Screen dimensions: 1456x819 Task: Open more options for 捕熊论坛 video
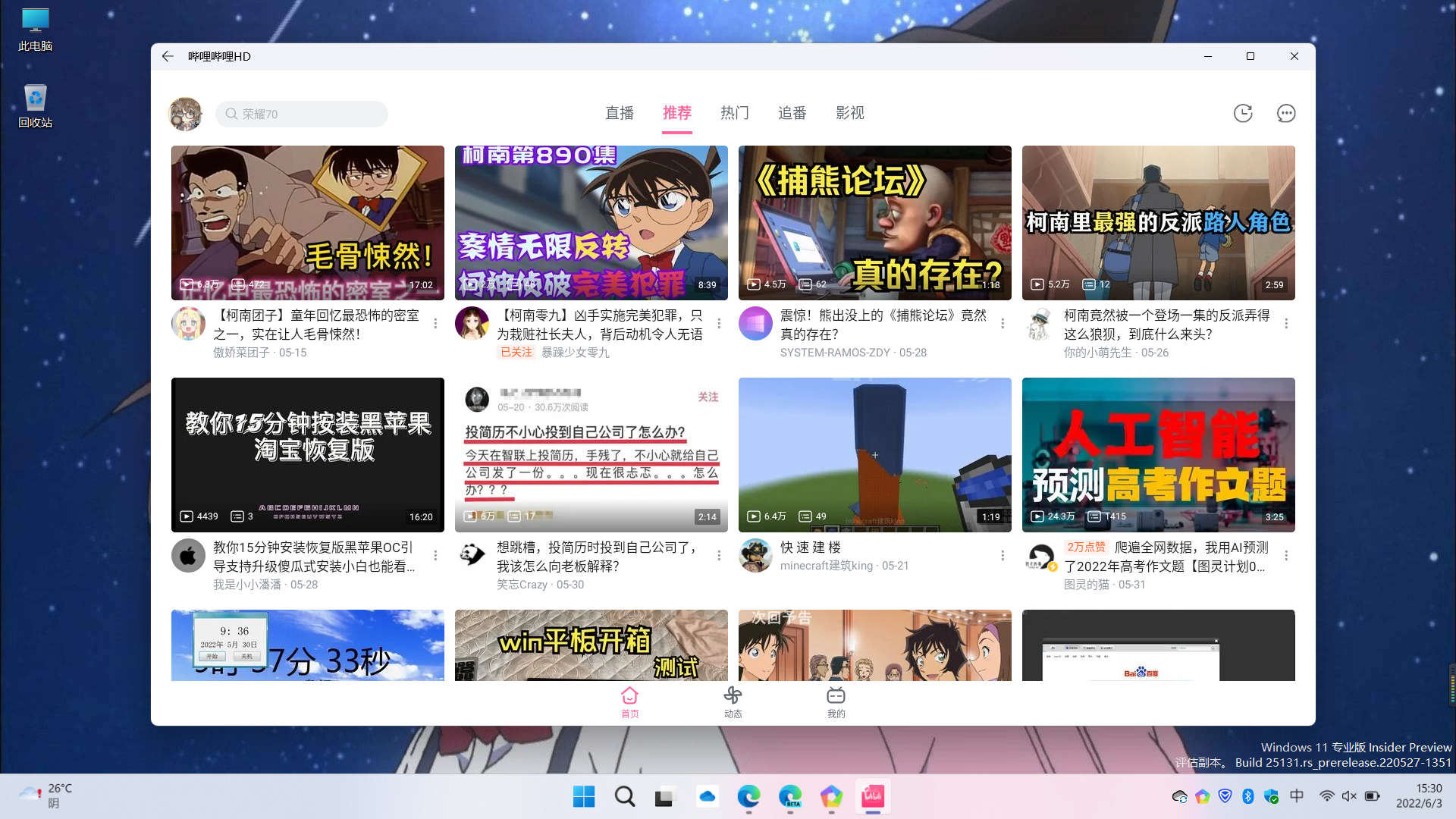[x=1003, y=324]
